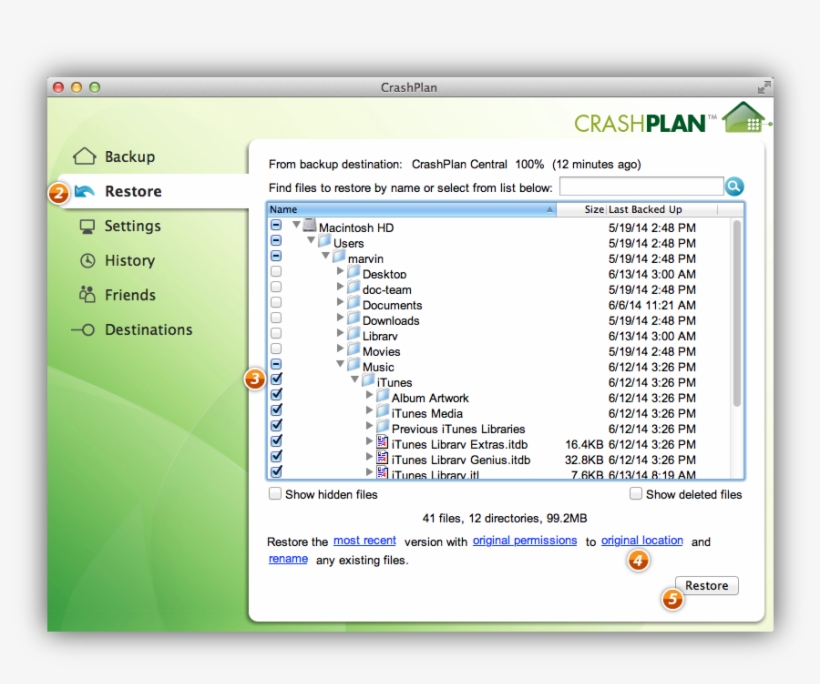Click the CrashPlan house logo

point(745,116)
